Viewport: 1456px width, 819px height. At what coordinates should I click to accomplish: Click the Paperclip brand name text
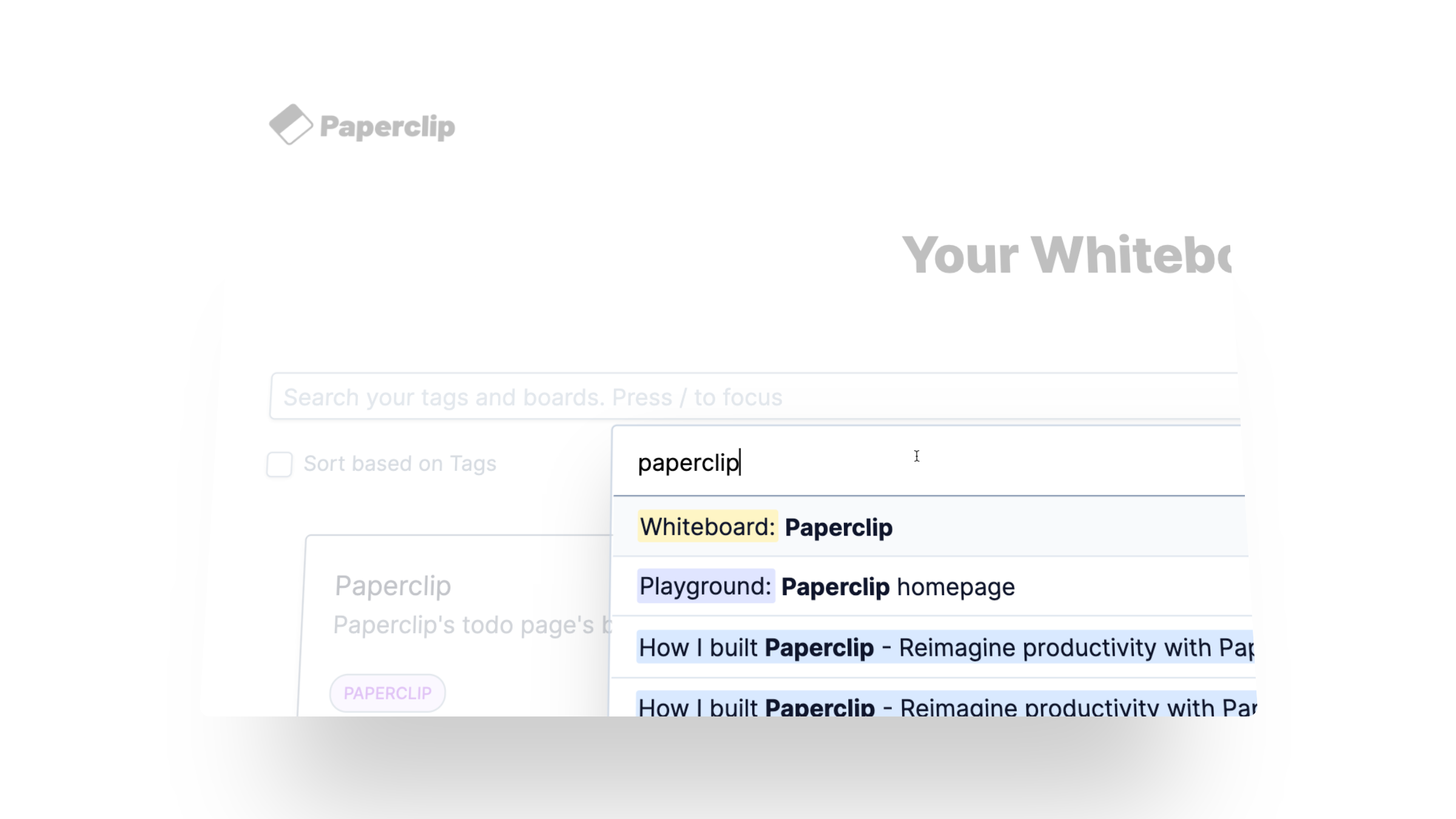[387, 127]
